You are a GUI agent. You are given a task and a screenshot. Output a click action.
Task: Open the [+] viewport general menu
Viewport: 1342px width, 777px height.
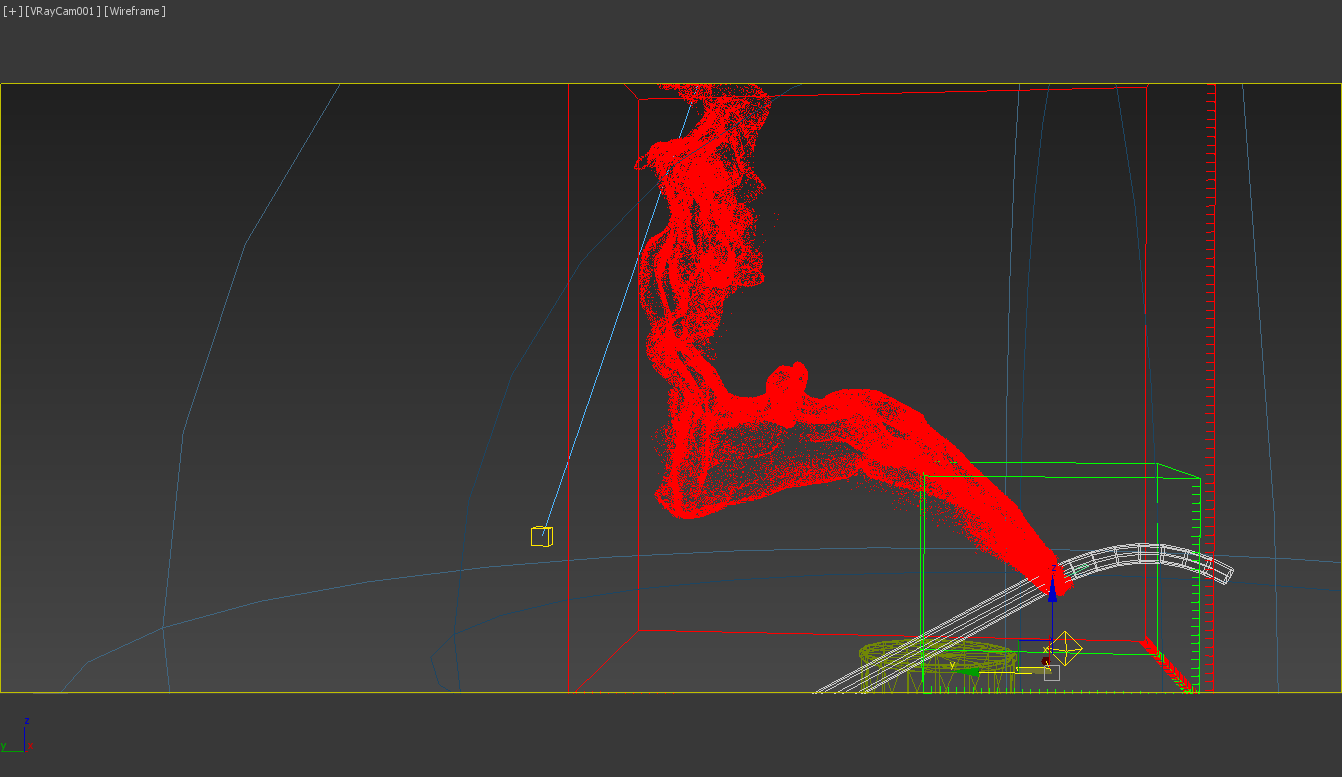pos(12,11)
